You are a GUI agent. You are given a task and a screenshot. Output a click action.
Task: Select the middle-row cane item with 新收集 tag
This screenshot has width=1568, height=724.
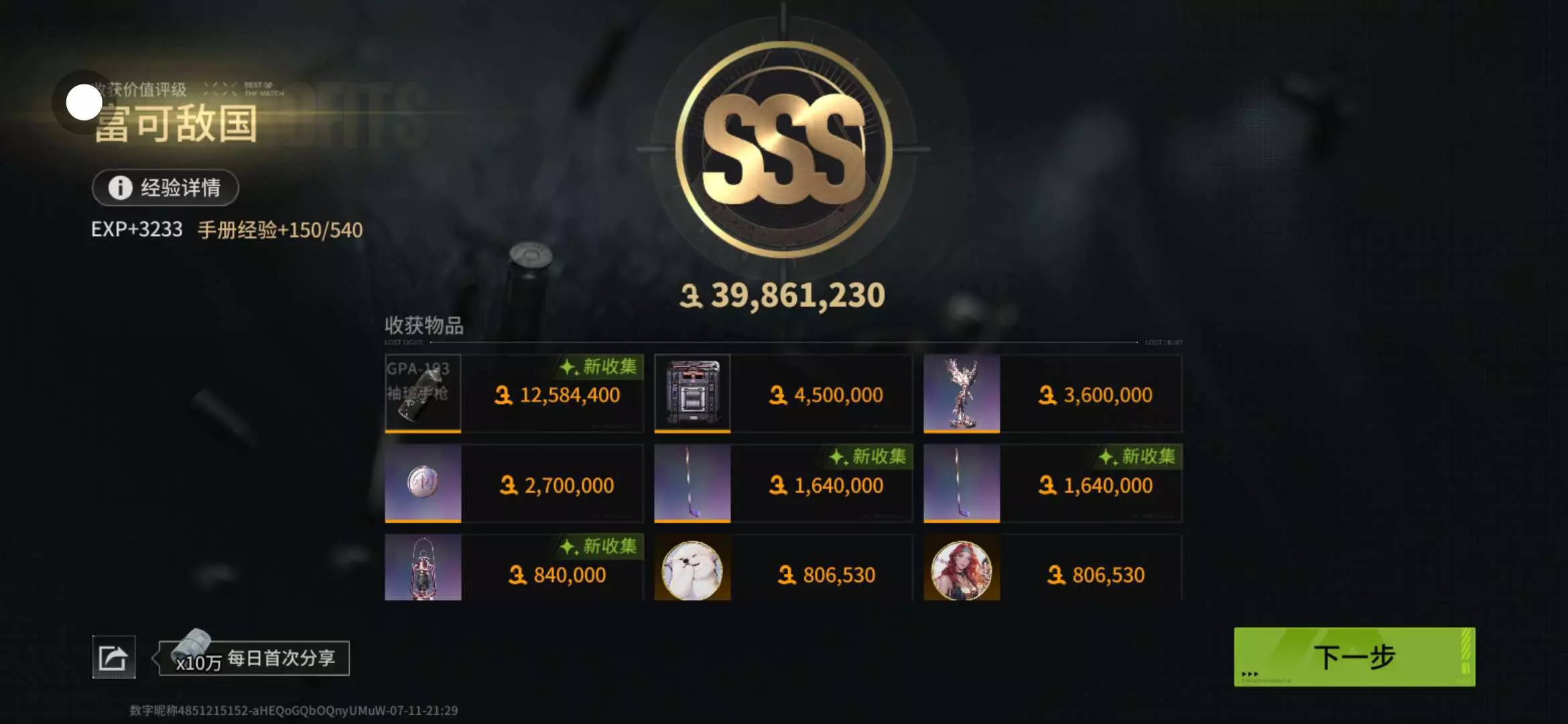783,483
